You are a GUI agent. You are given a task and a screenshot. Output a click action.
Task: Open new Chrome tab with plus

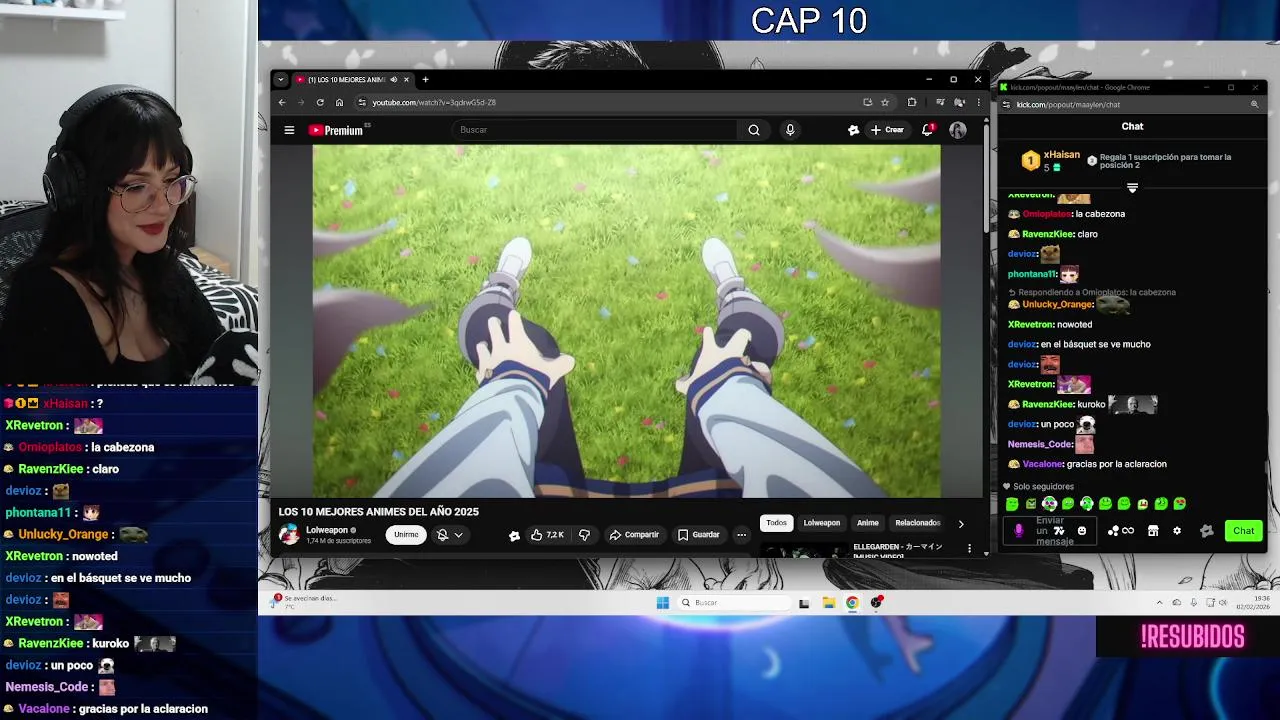coord(425,80)
